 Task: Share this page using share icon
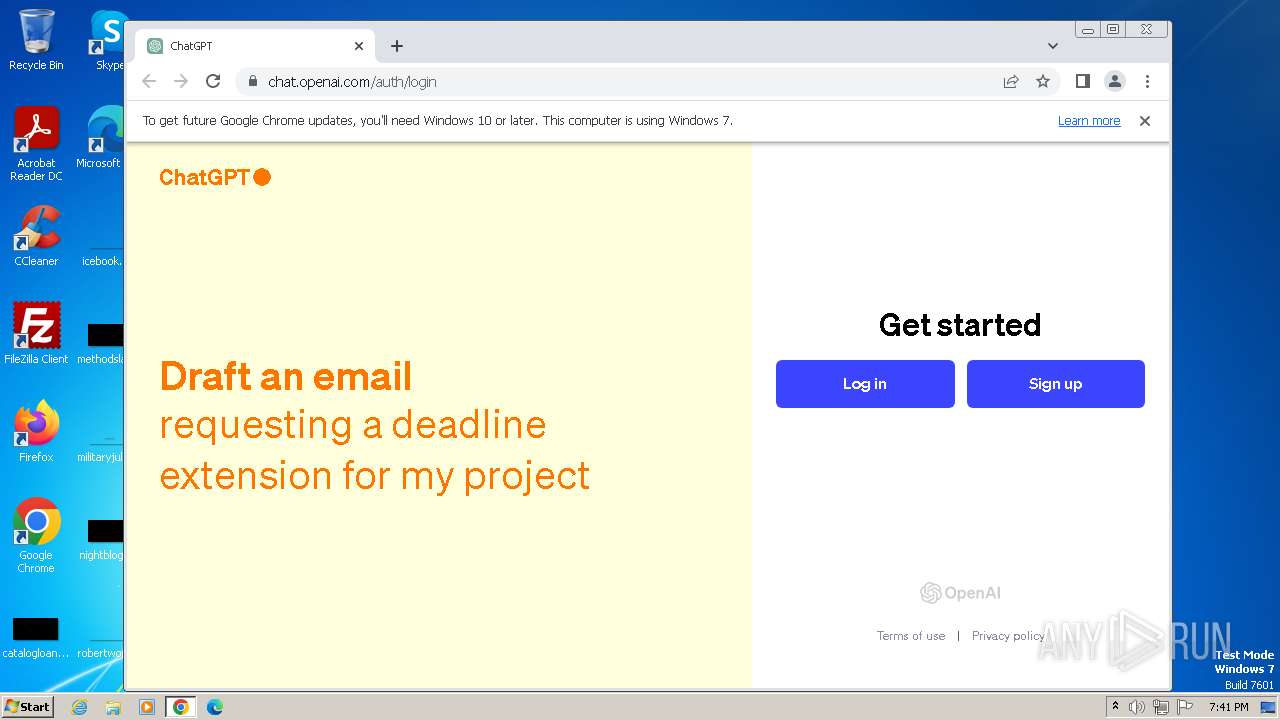pyautogui.click(x=1011, y=82)
